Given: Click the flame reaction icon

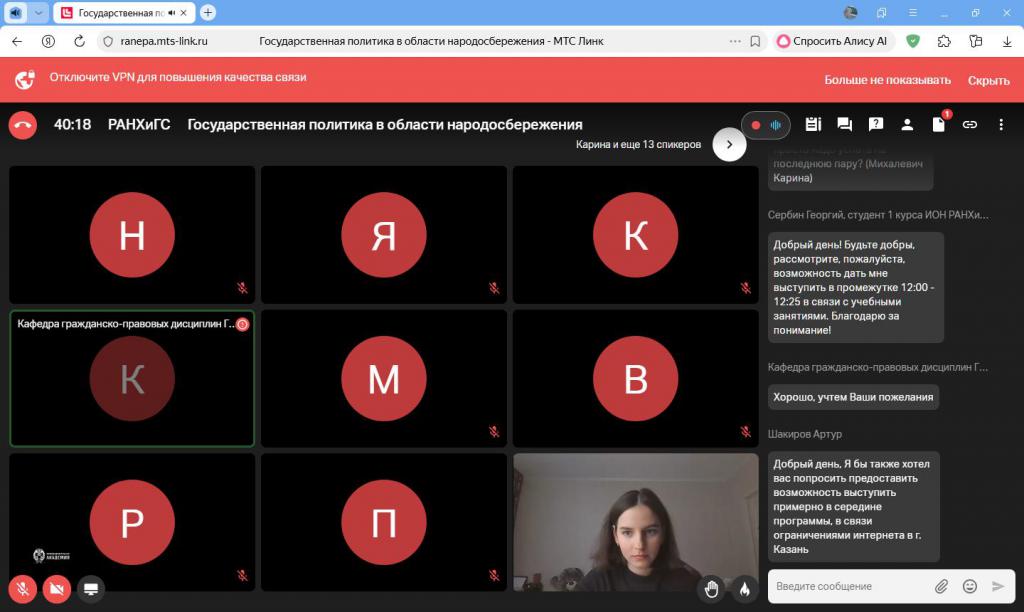Looking at the screenshot, I should 744,588.
